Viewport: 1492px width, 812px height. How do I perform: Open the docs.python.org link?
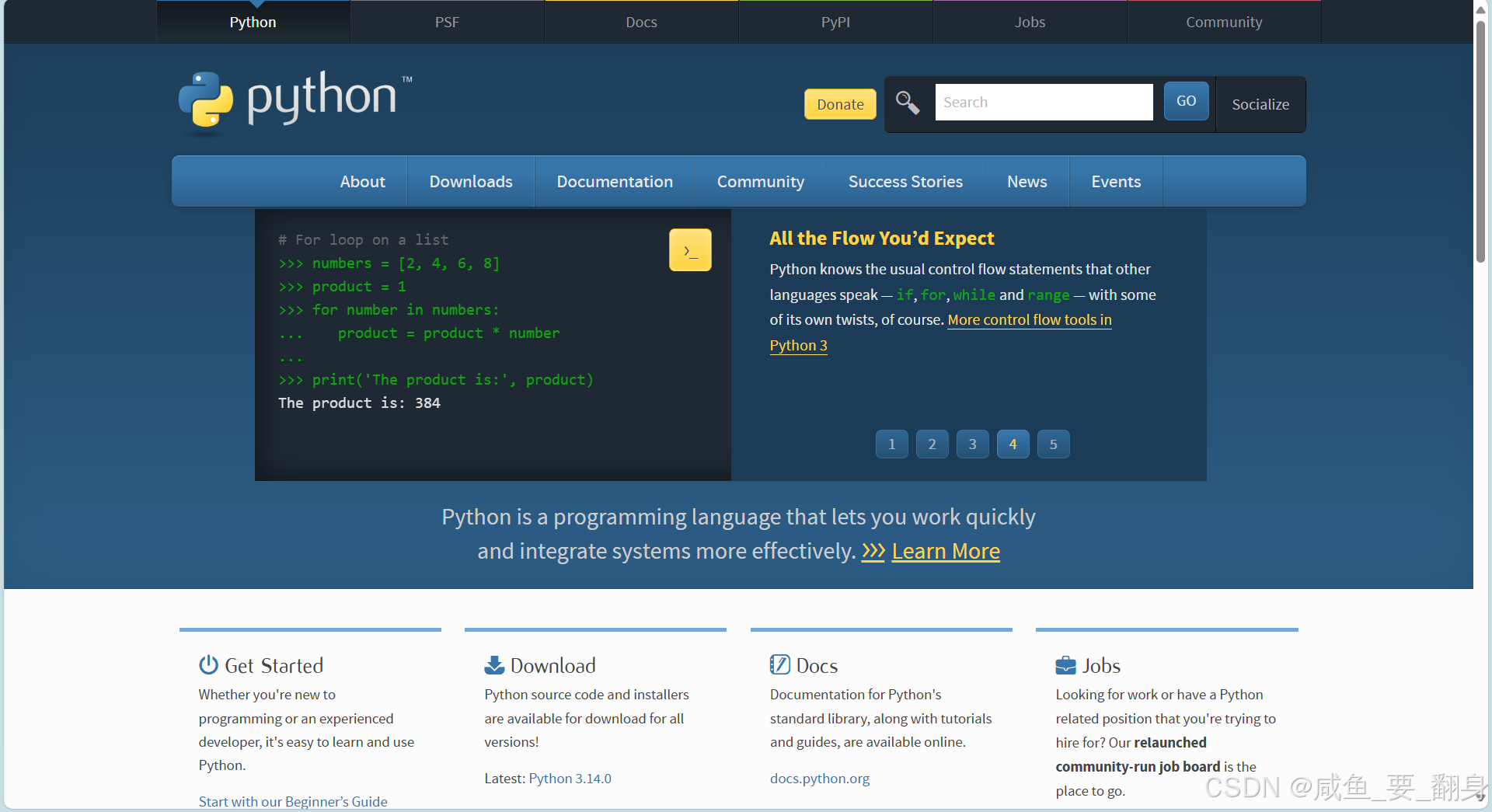[820, 779]
